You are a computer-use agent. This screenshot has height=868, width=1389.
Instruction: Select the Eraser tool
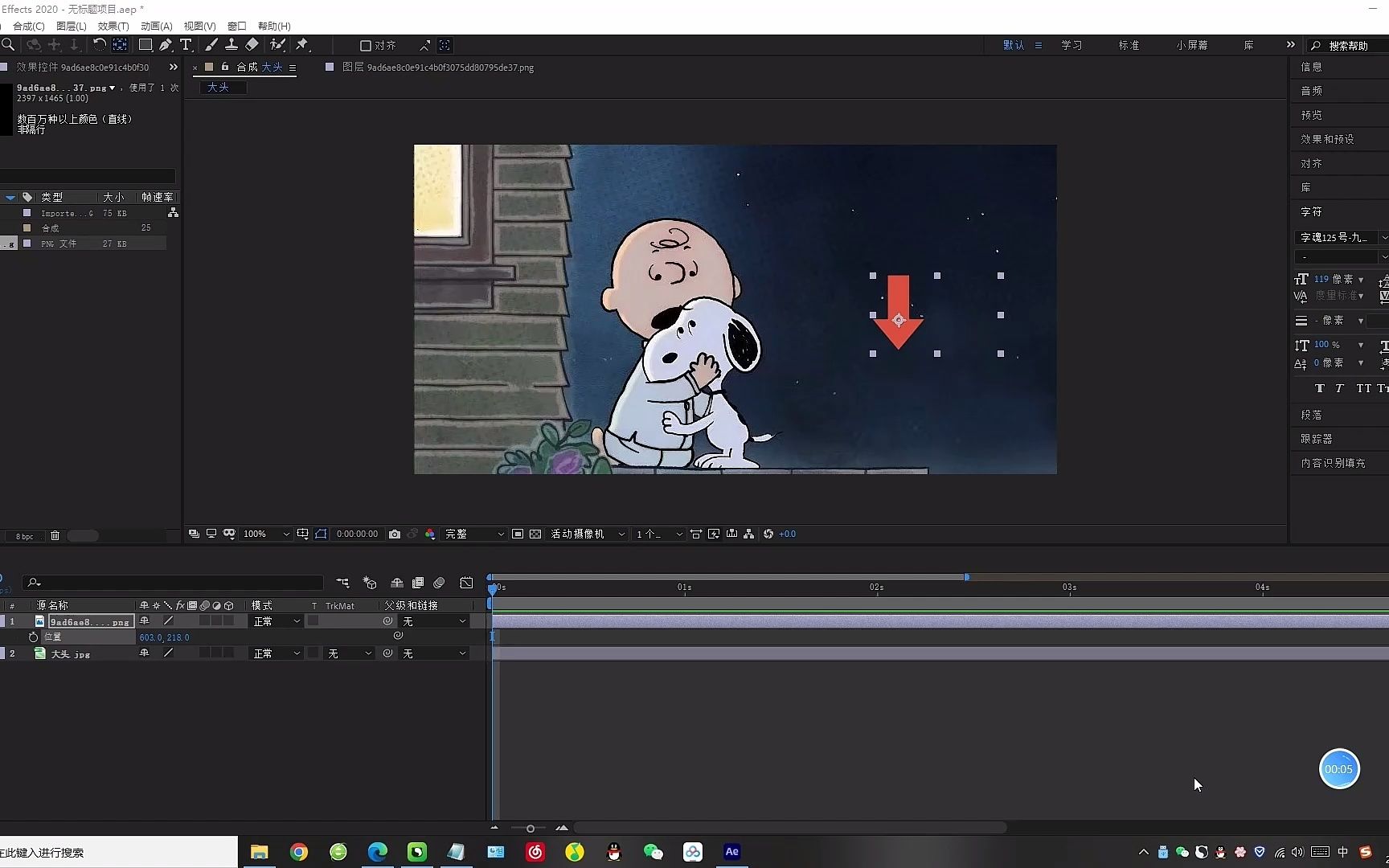pyautogui.click(x=252, y=45)
